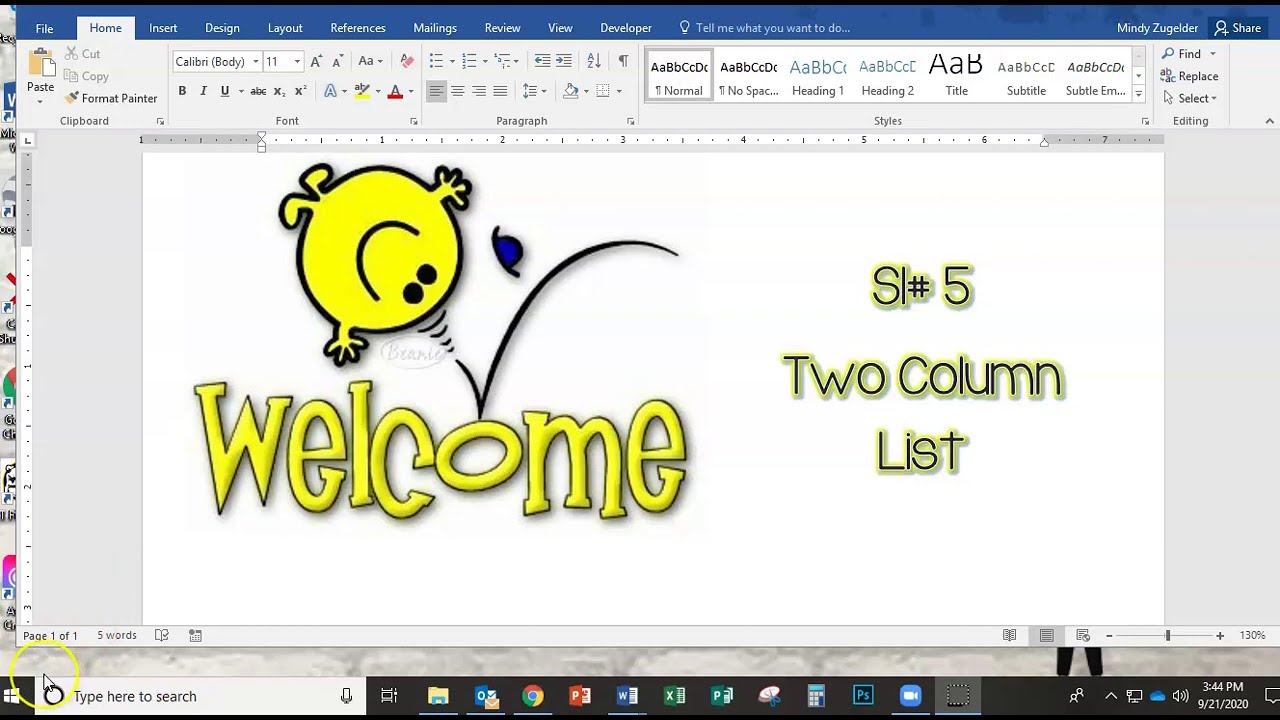Apply the Heading 1 style
The height and width of the screenshot is (720, 1280).
click(x=818, y=76)
